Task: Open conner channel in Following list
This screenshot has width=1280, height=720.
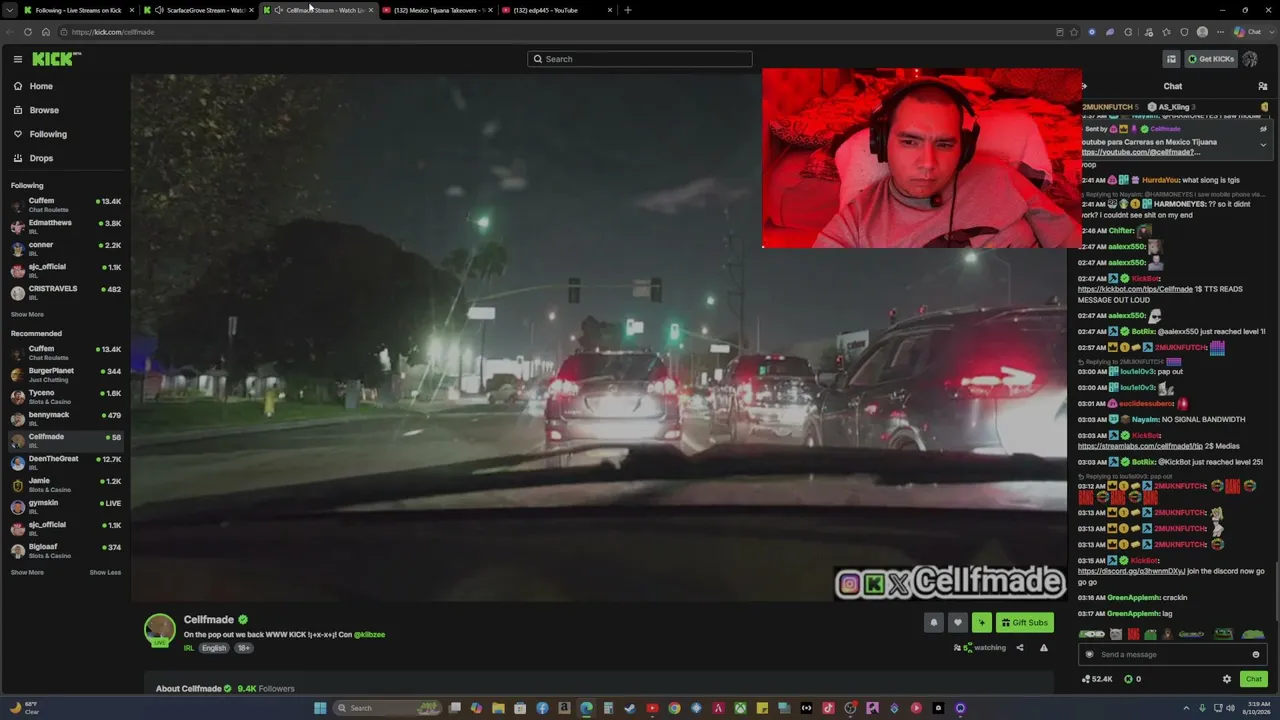Action: coord(66,249)
